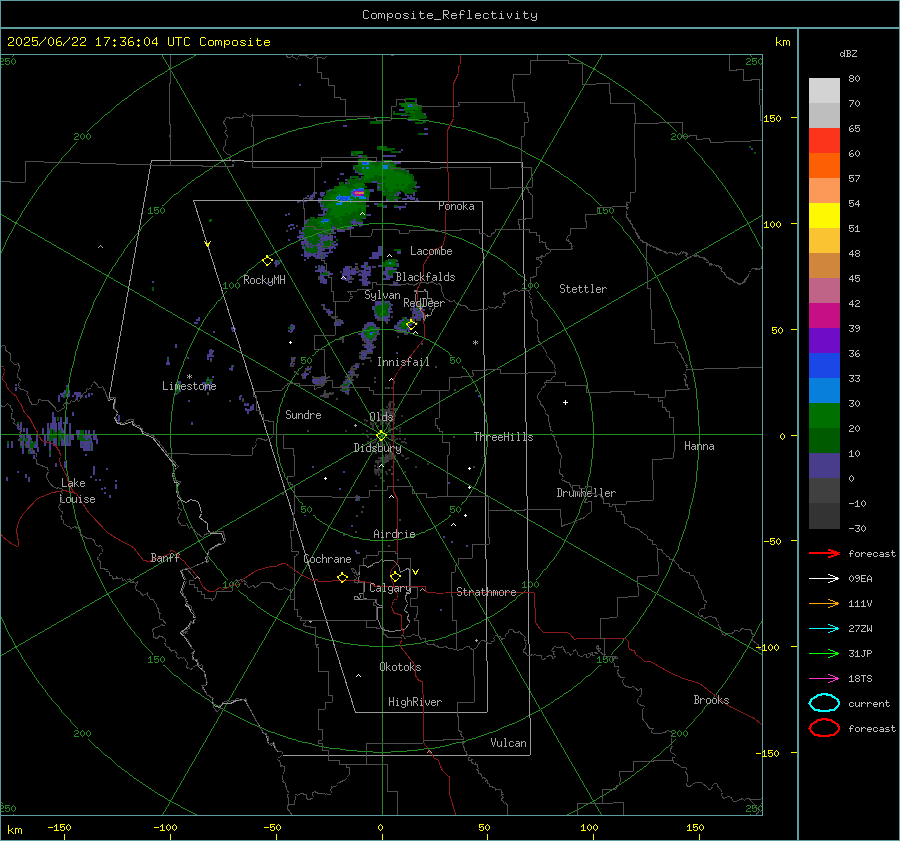Image resolution: width=900 pixels, height=841 pixels.
Task: Click the HighRiver label
Action: pyautogui.click(x=415, y=702)
